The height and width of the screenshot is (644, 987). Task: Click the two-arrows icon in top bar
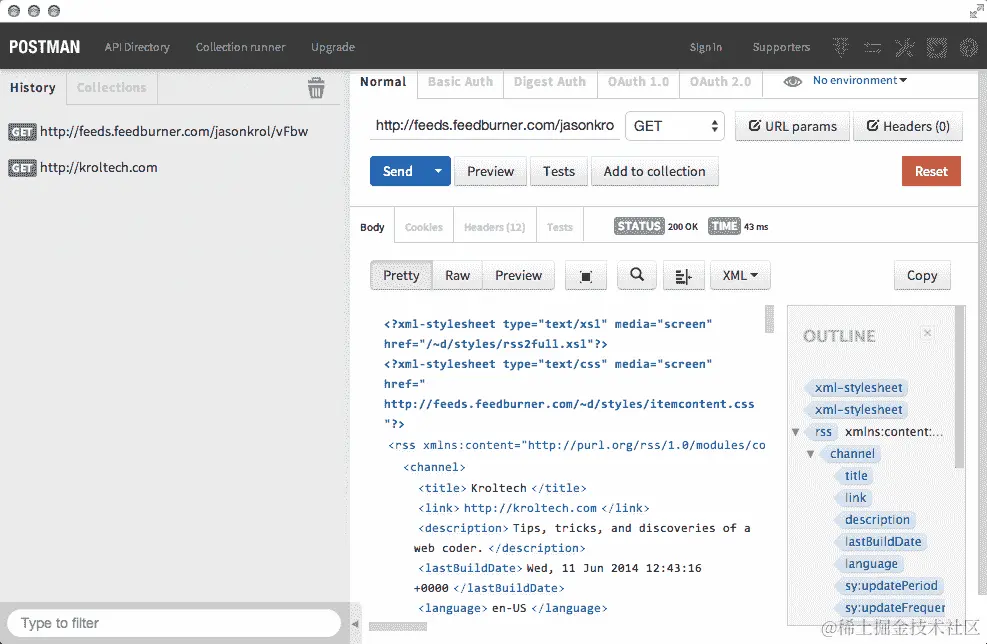tap(872, 47)
